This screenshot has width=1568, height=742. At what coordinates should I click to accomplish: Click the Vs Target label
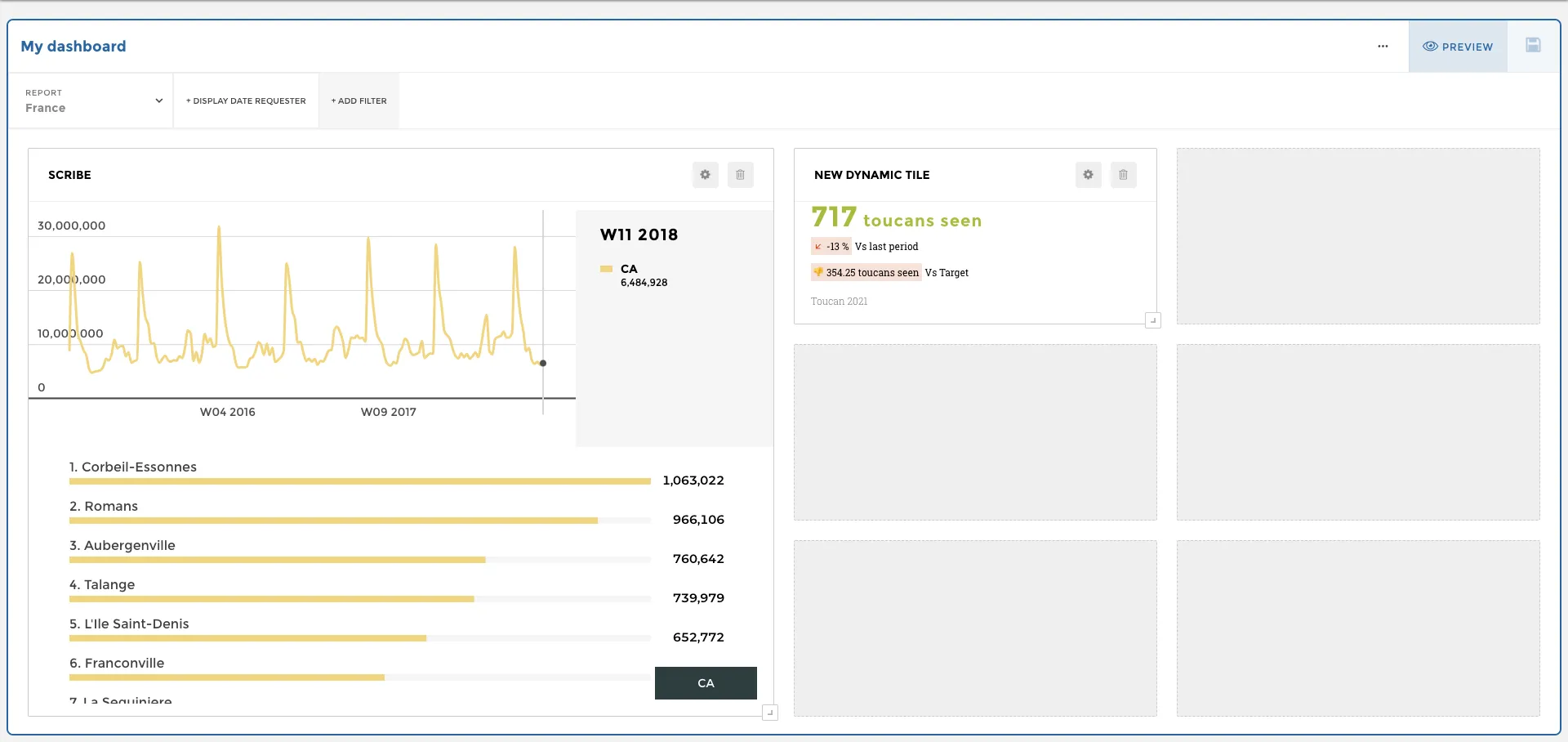(x=947, y=273)
